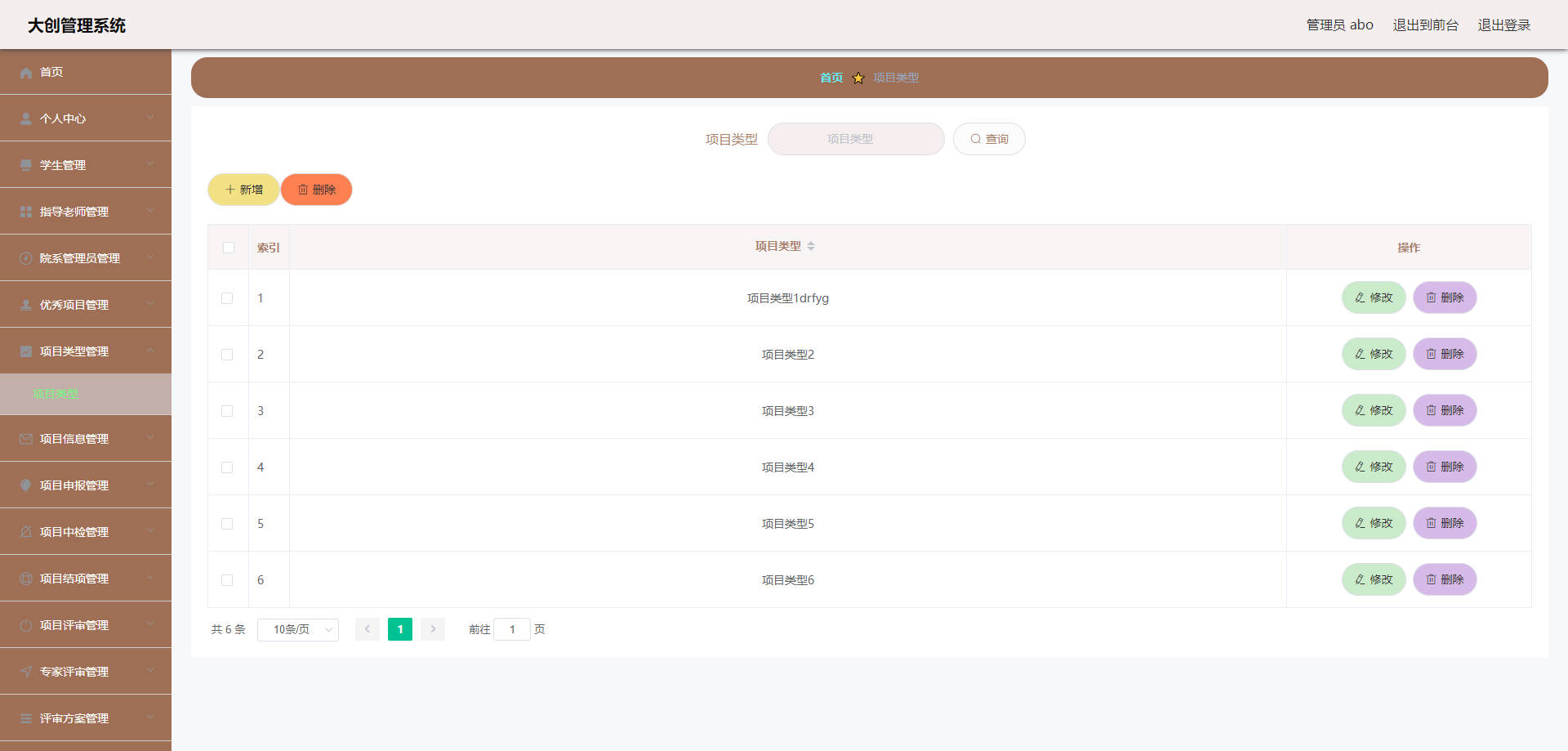
Task: Click the icon next to 项目中检管理
Action: click(x=26, y=532)
